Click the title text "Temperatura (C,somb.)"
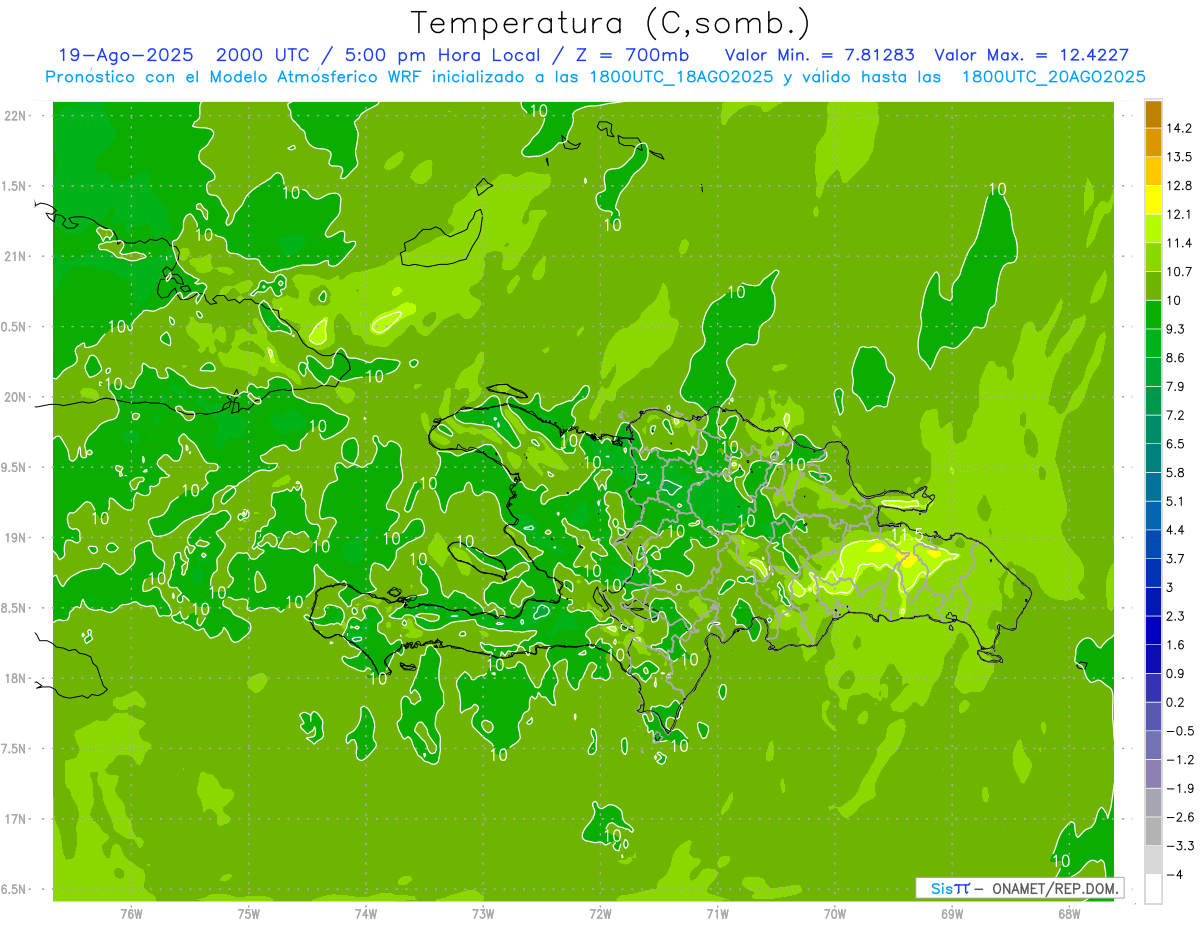 point(610,23)
